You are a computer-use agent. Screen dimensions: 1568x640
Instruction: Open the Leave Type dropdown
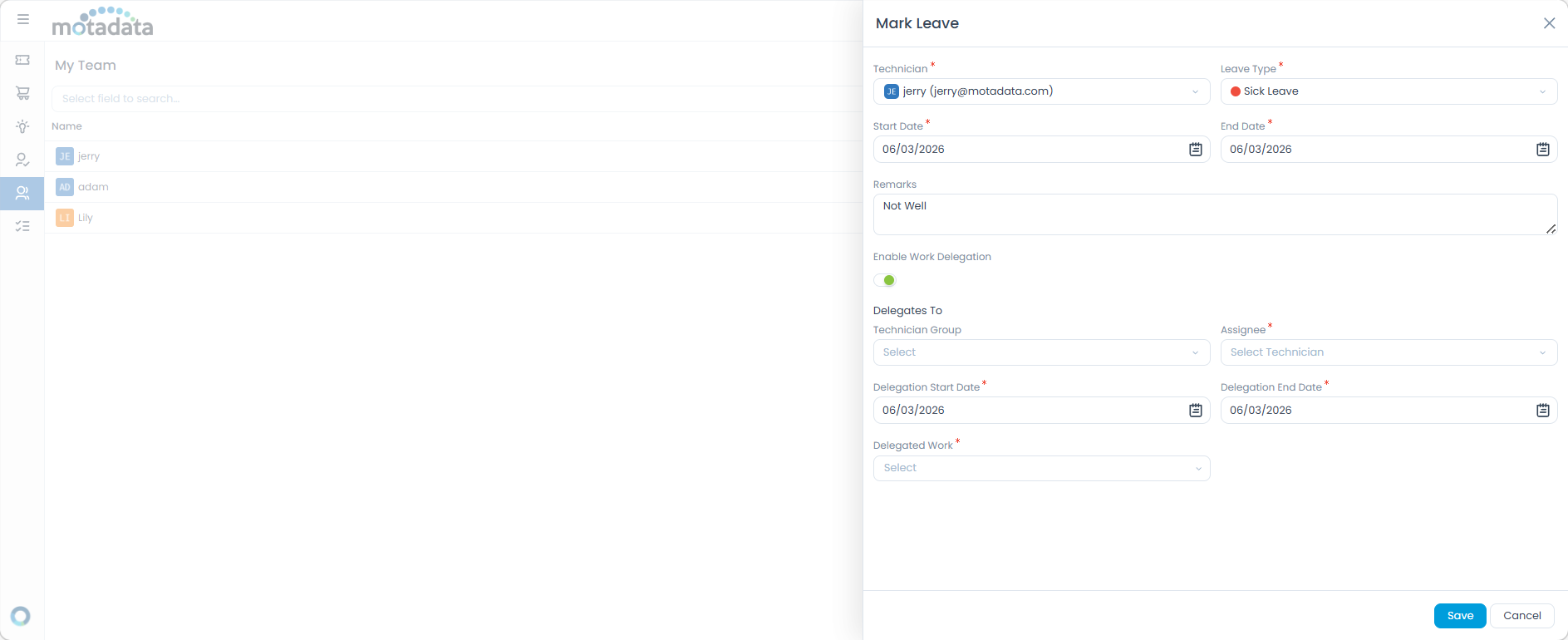click(x=1388, y=91)
